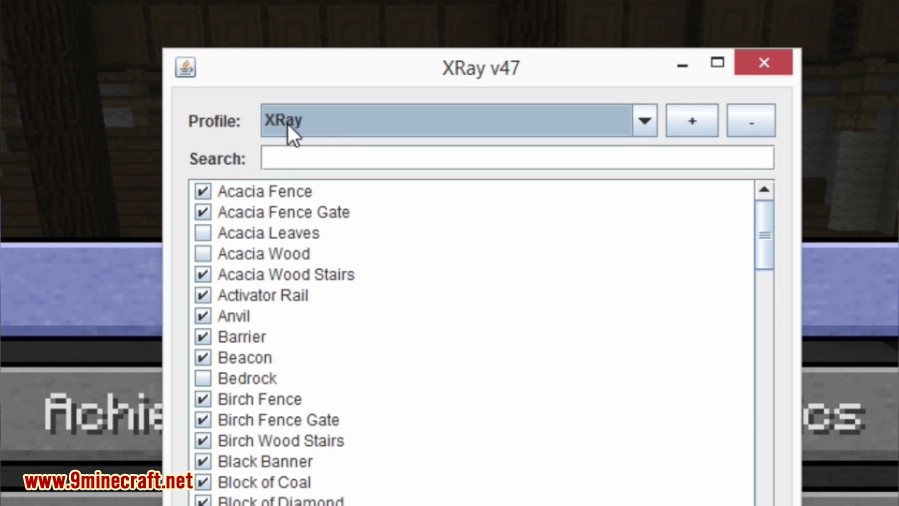Viewport: 899px width, 506px height.
Task: Click the XRay profile combo box
Action: [x=446, y=121]
